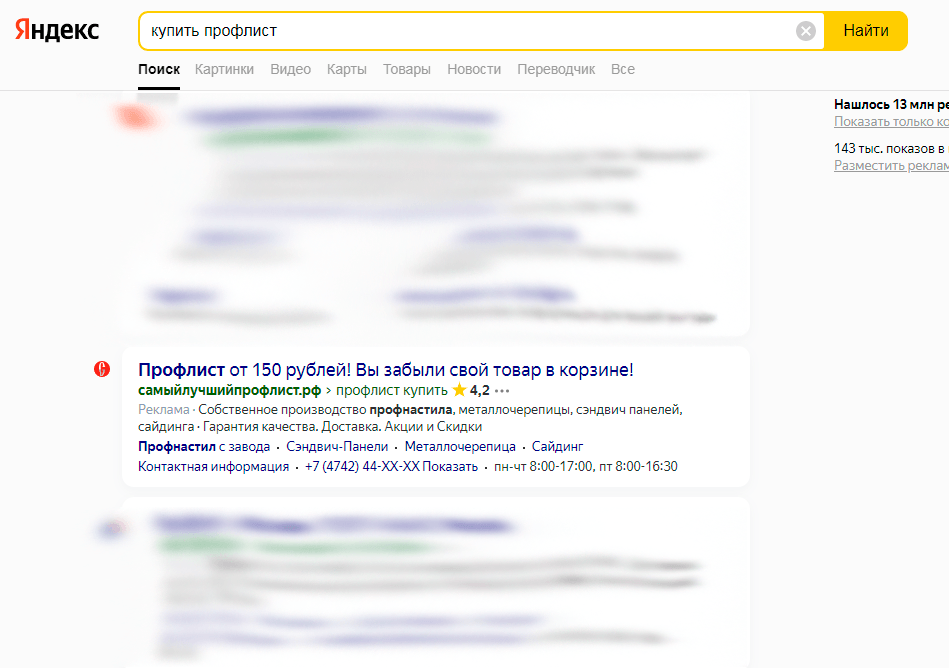Open the Товары tab
Viewport: 949px width, 668px height.
coord(407,70)
